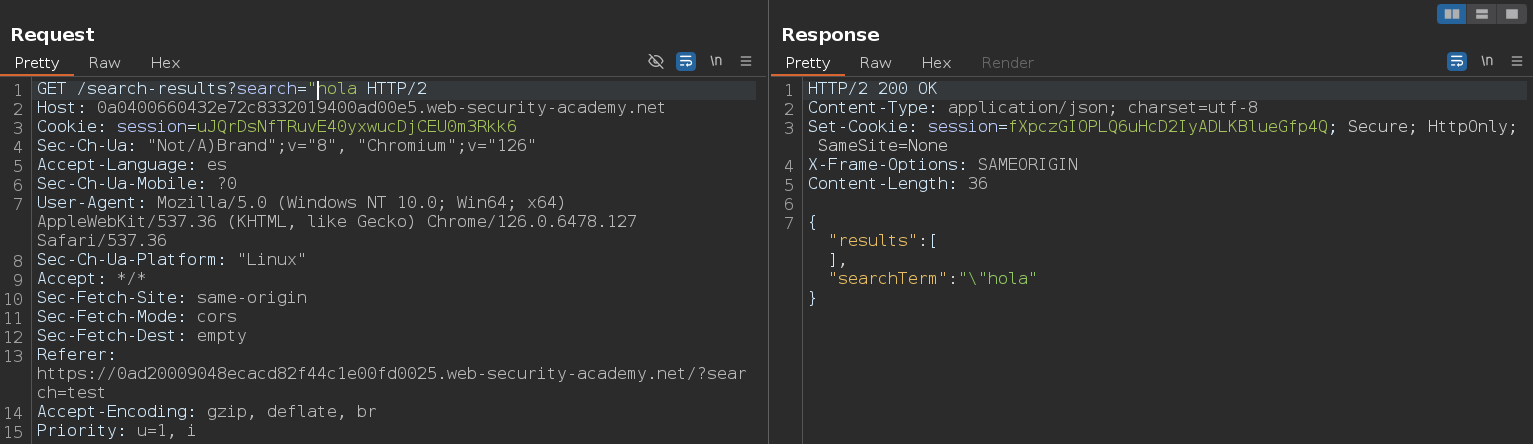1533x444 pixels.
Task: Switch Request view to Raw tab
Action: pos(104,62)
